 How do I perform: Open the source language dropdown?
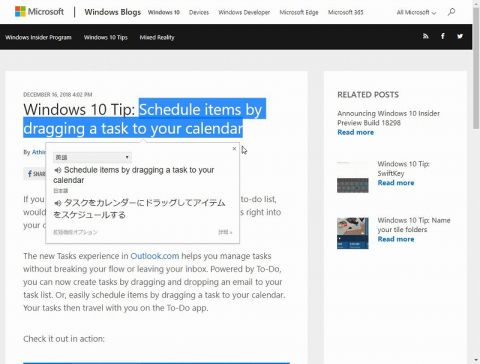pos(92,157)
